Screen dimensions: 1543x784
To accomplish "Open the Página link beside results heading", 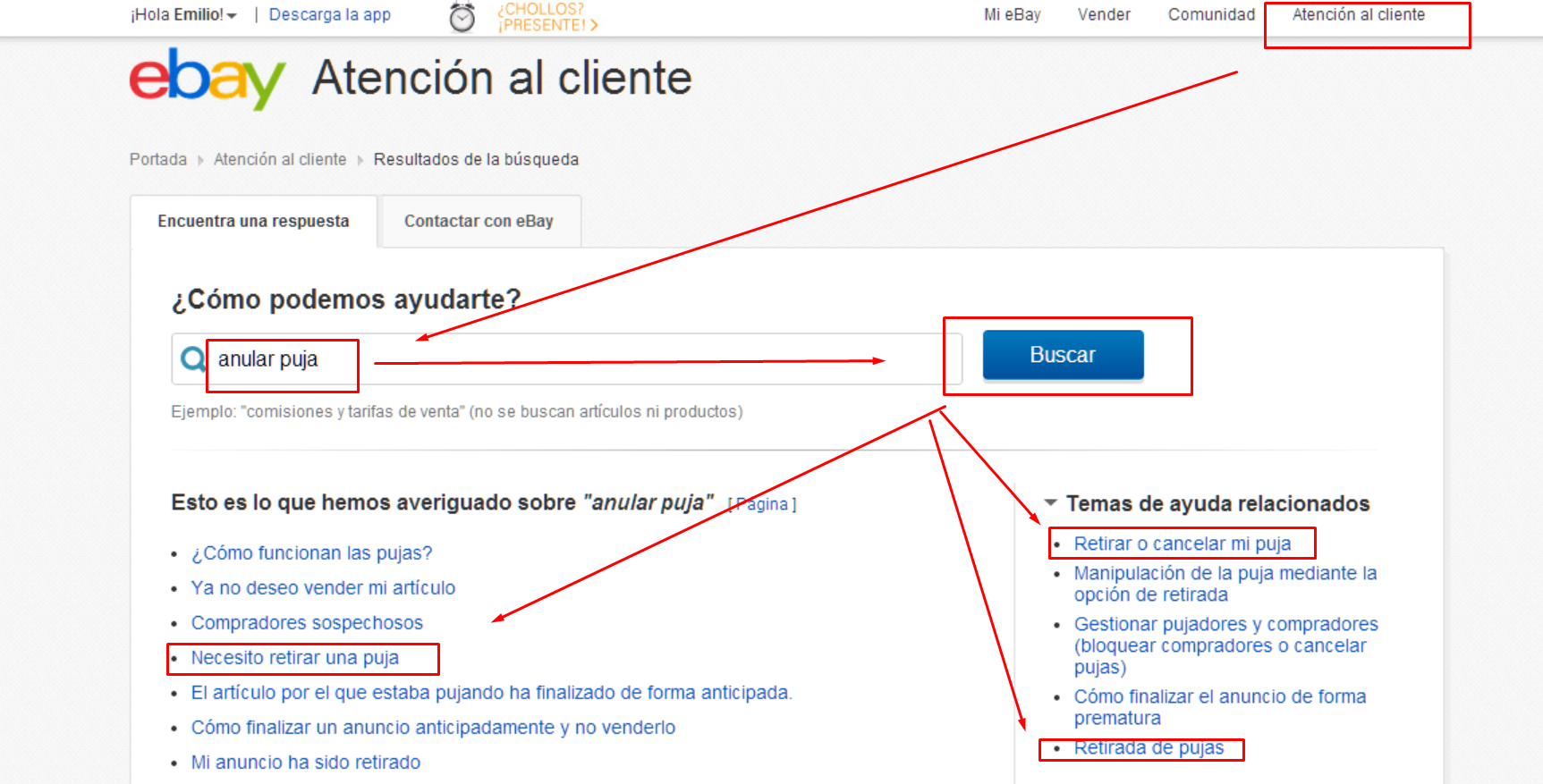I will (762, 504).
